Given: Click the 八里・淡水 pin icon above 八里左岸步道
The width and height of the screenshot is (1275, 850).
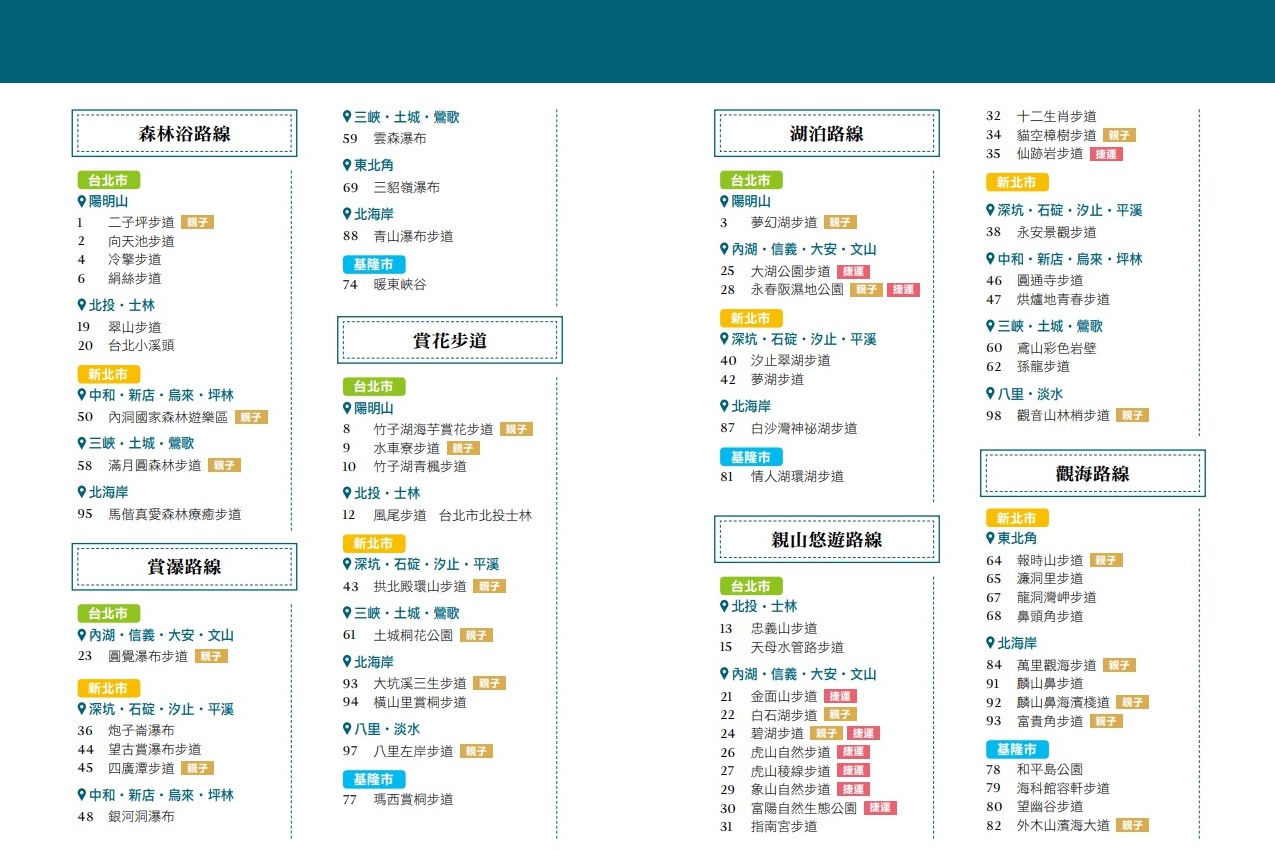Looking at the screenshot, I should (347, 729).
